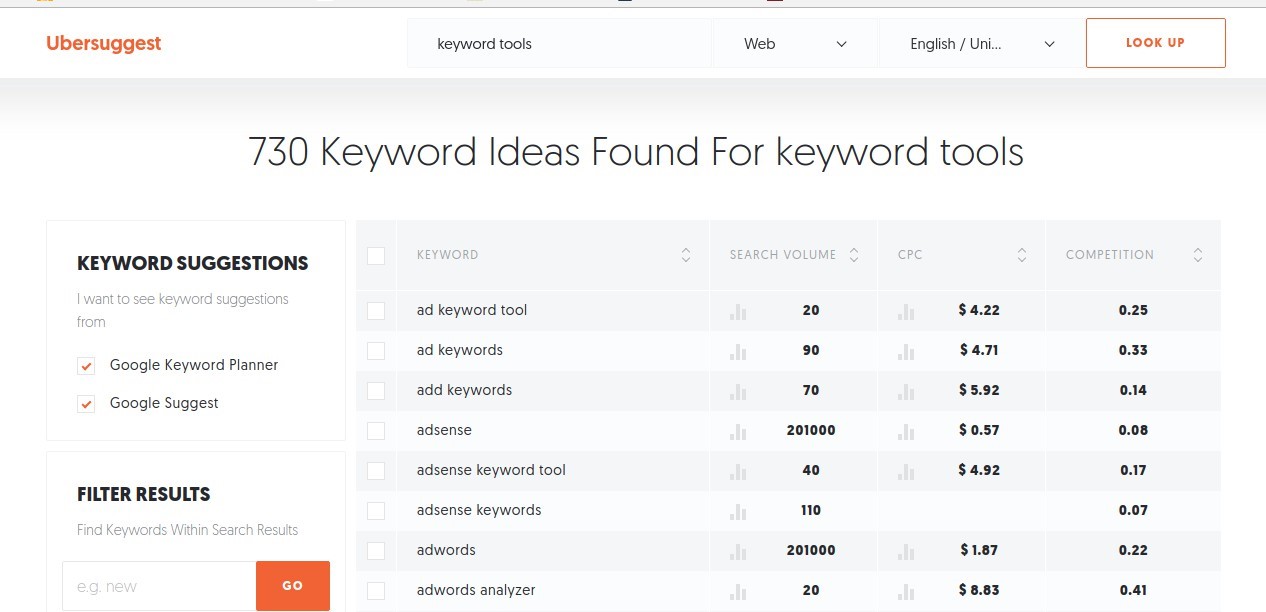
Task: Toggle the Google Suggest checkbox
Action: [x=86, y=404]
